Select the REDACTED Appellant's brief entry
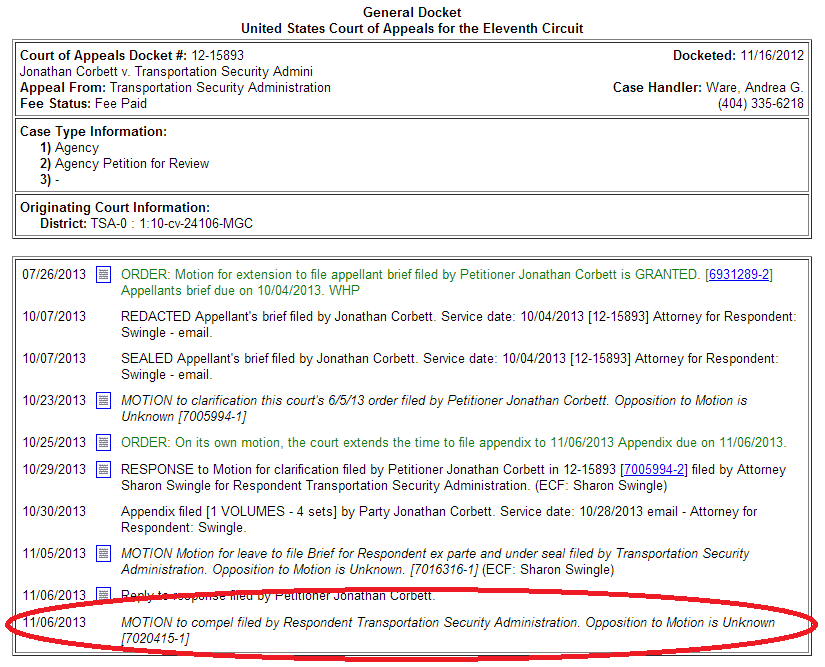The image size is (825, 667). pos(458,316)
